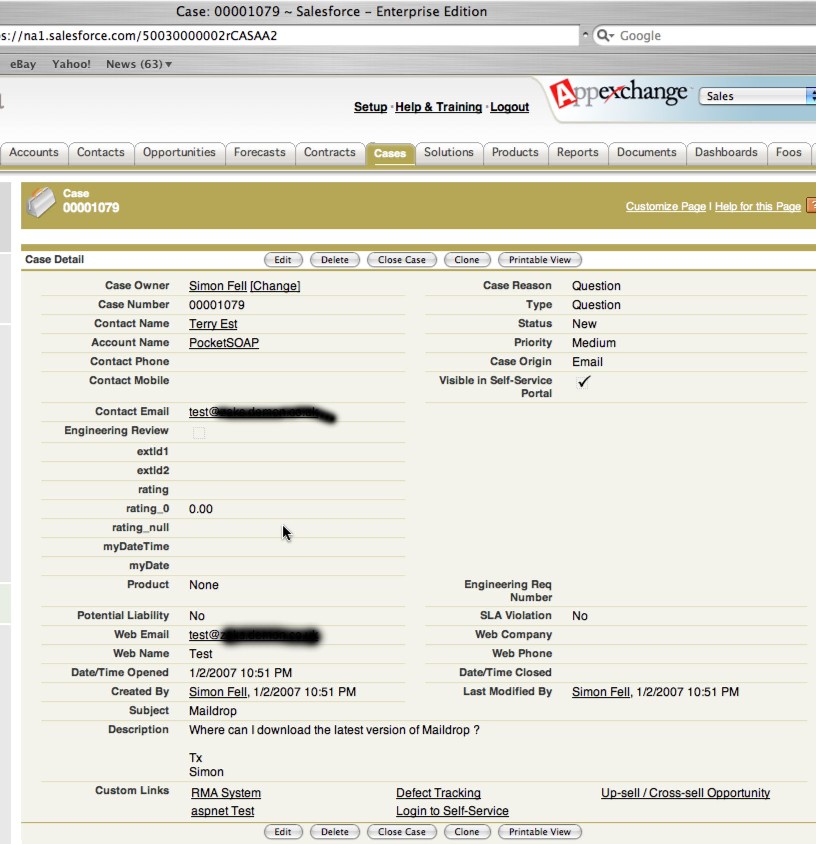Click the top Edit button
The width and height of the screenshot is (816, 844).
283,259
